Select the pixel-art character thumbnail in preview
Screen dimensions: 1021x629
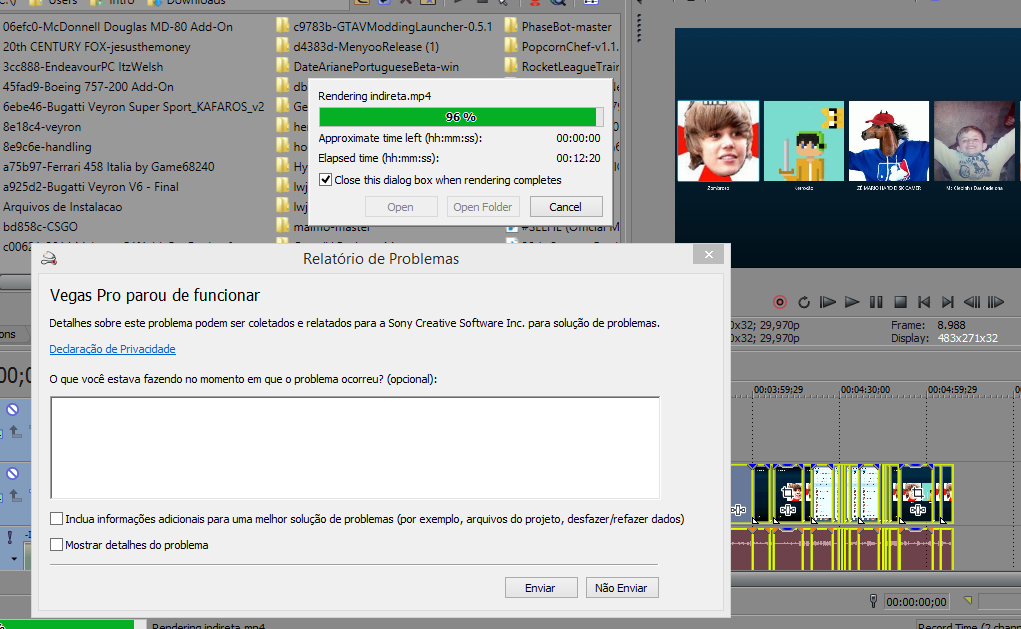click(x=804, y=141)
